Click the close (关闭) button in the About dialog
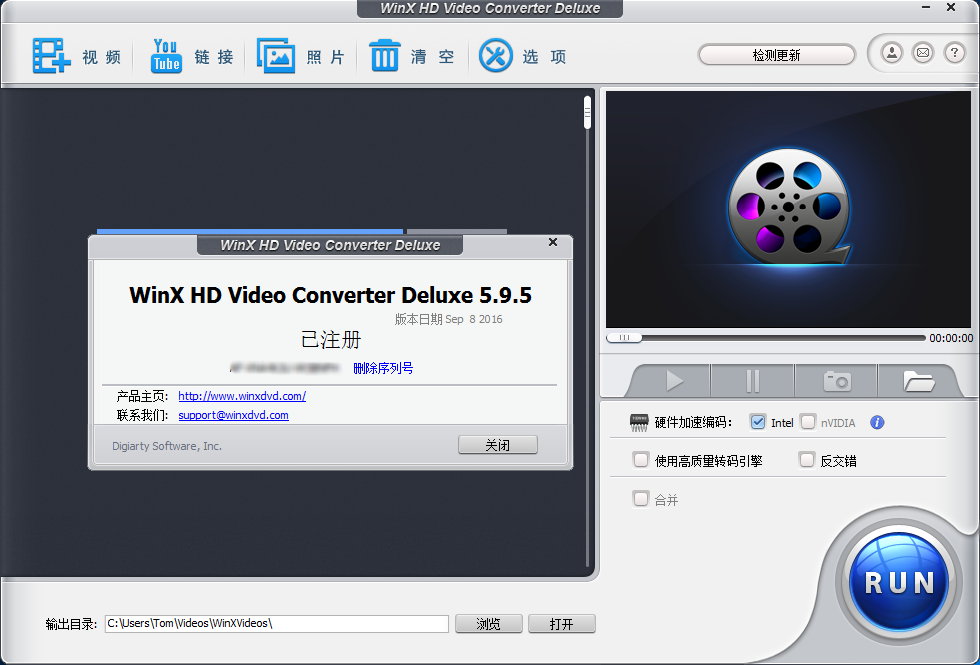The width and height of the screenshot is (980, 665). coord(498,445)
